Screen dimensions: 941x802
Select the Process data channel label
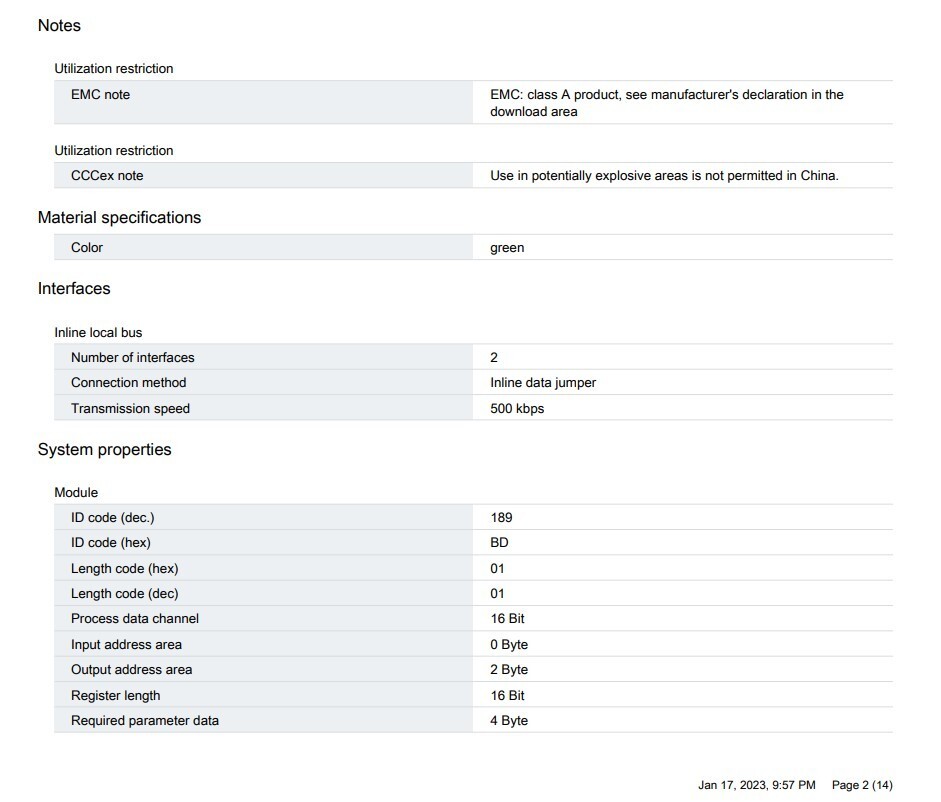(134, 618)
